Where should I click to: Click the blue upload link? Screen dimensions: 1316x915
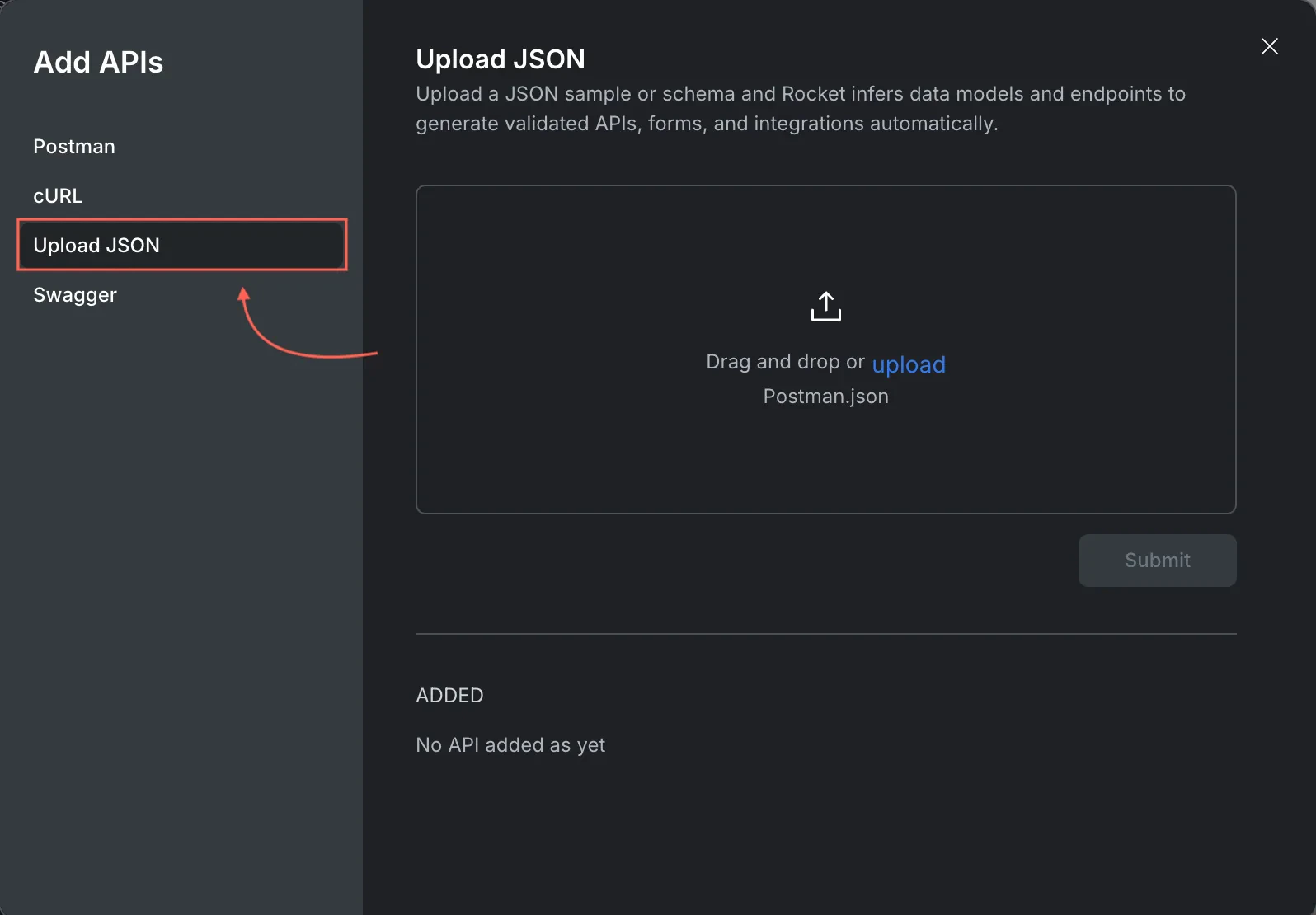click(x=909, y=364)
